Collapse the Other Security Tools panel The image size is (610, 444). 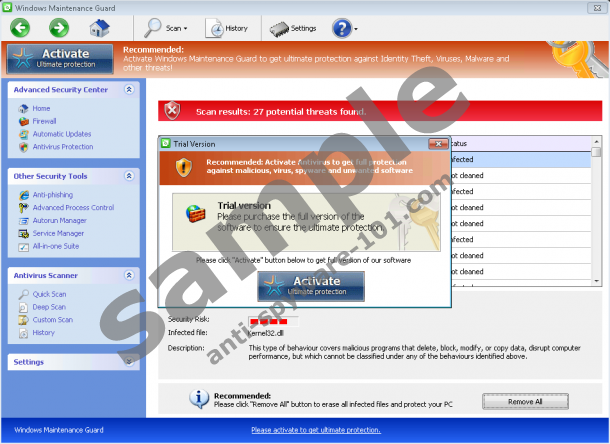pyautogui.click(x=128, y=176)
